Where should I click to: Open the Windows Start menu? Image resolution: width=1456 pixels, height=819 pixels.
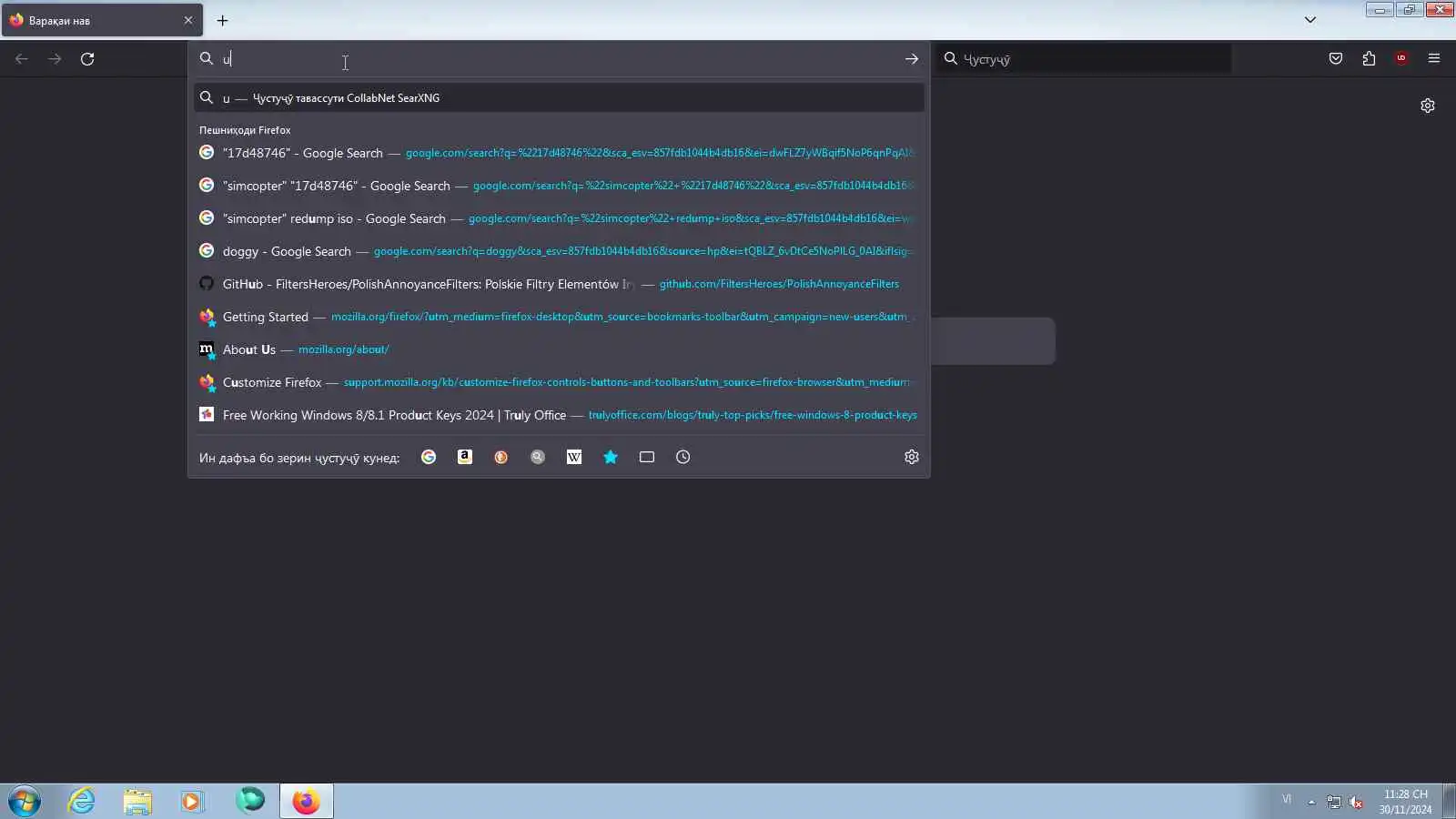(x=25, y=802)
